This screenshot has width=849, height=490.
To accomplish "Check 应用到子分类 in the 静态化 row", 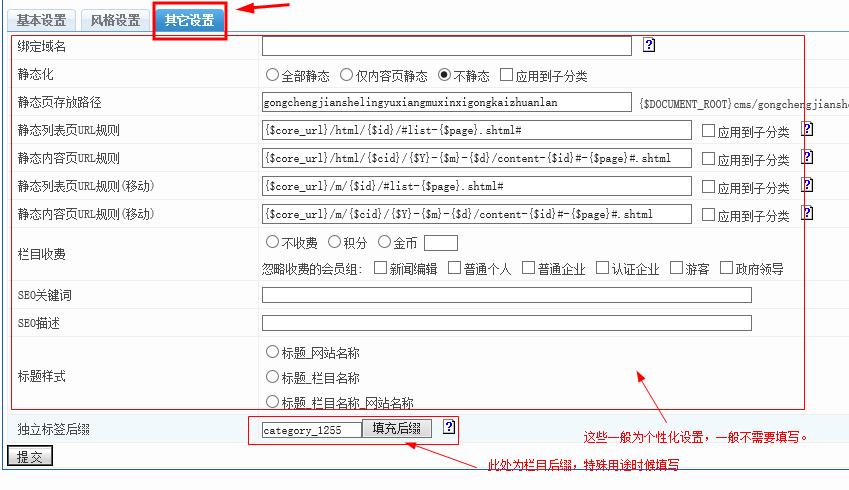I will (x=506, y=75).
